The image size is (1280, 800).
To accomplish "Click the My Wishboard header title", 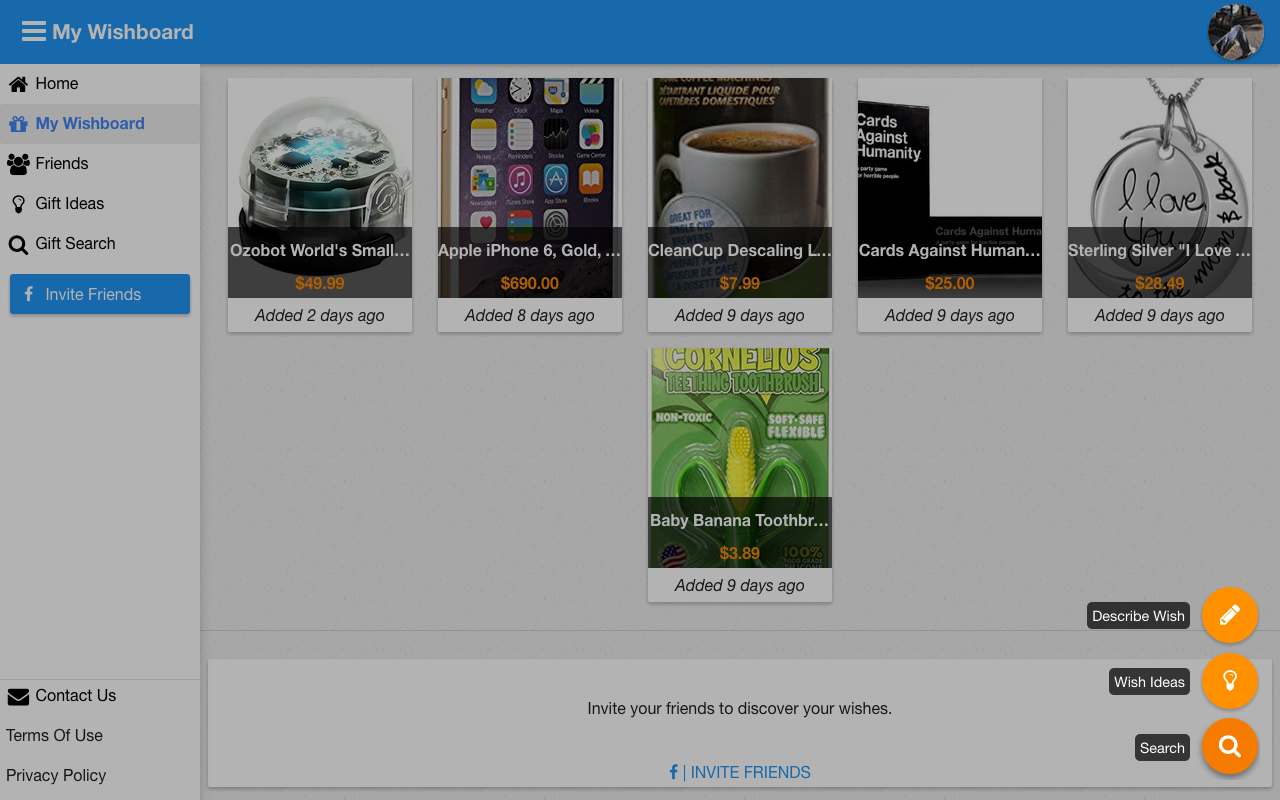I will (x=123, y=32).
